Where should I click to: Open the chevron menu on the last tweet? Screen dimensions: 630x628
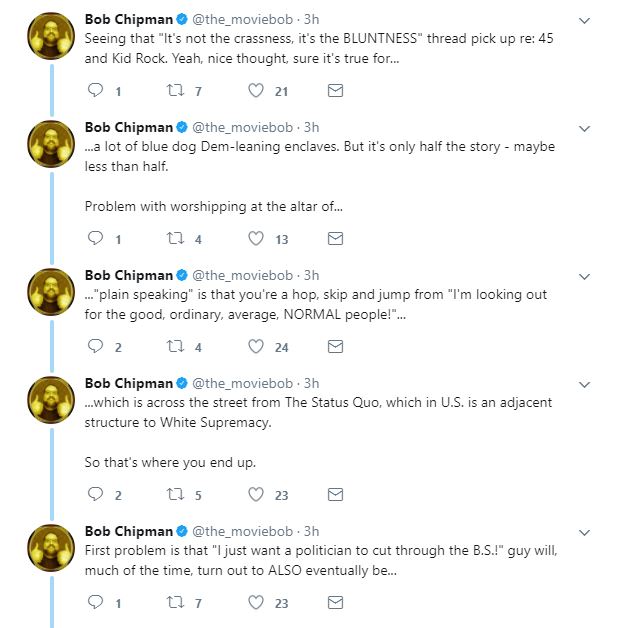click(584, 532)
